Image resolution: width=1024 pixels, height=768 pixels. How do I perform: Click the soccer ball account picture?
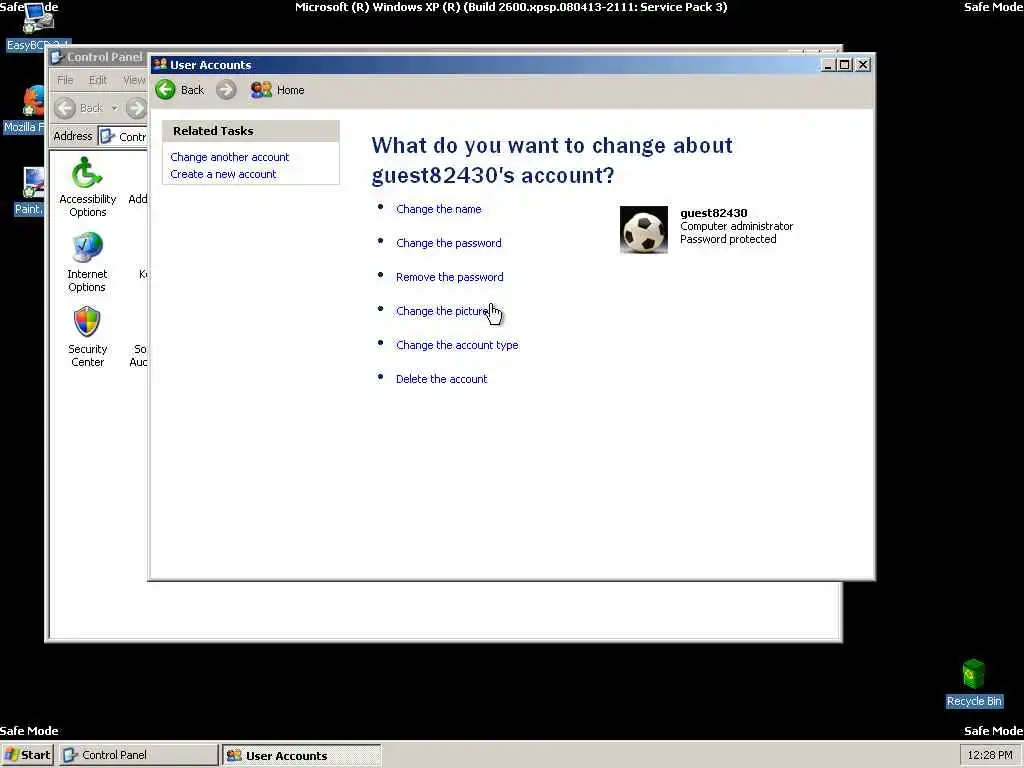643,229
